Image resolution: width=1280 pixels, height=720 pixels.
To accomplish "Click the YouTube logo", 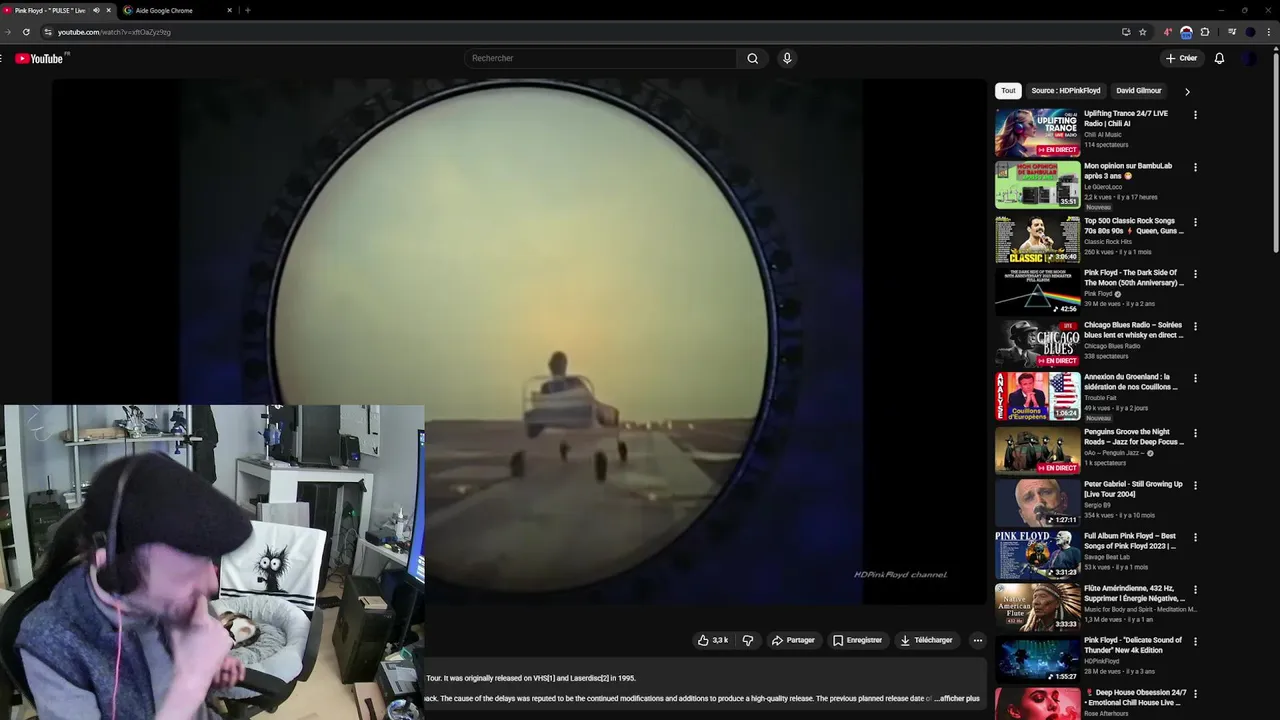I will 39,59.
